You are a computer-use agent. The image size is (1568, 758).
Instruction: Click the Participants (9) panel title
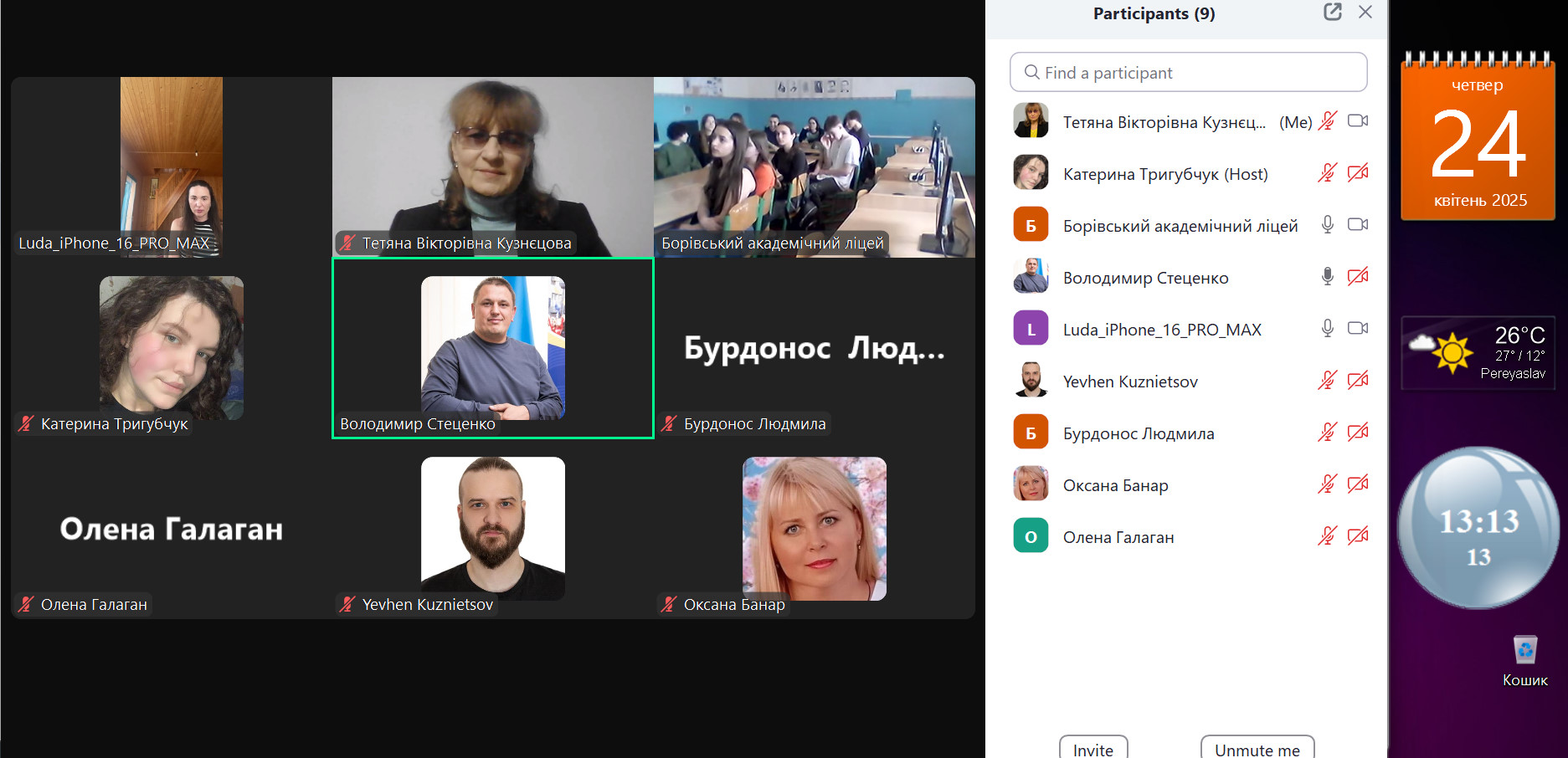(1154, 13)
